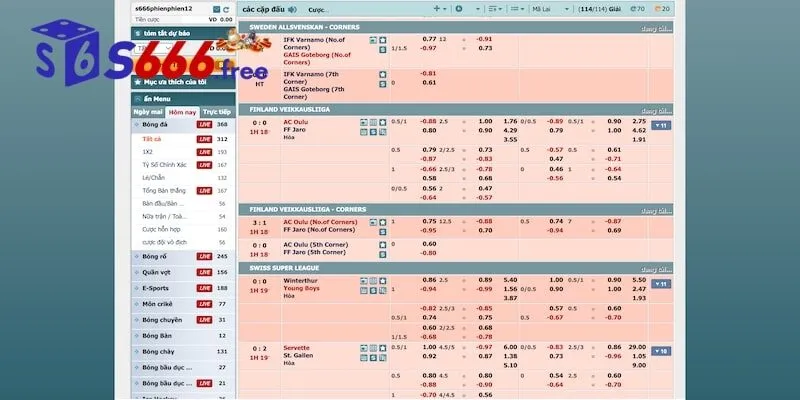This screenshot has height=400, width=800.
Task: Click the star beside IFK Varnamo corners
Action: point(383,39)
